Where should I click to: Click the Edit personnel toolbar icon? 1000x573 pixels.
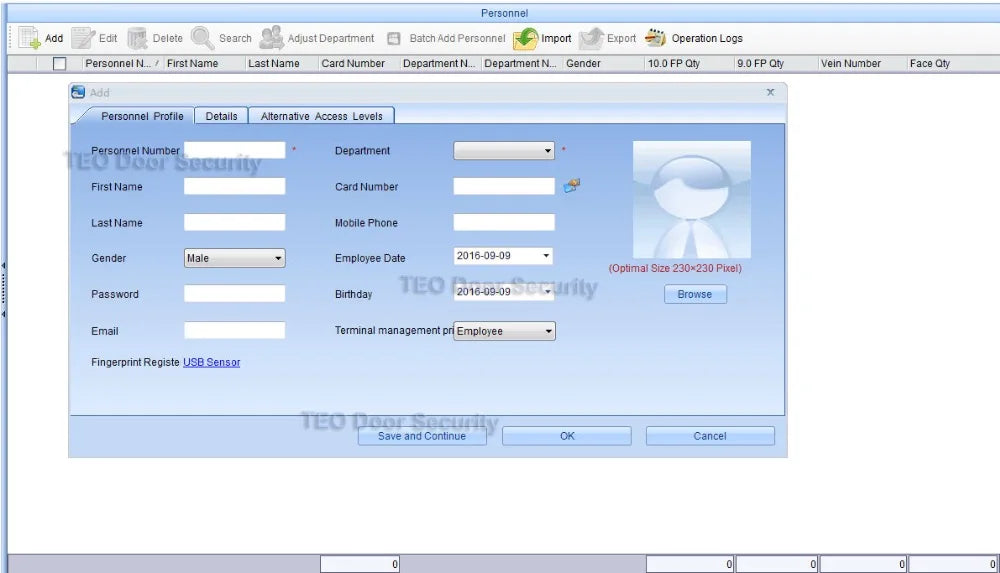pyautogui.click(x=83, y=39)
